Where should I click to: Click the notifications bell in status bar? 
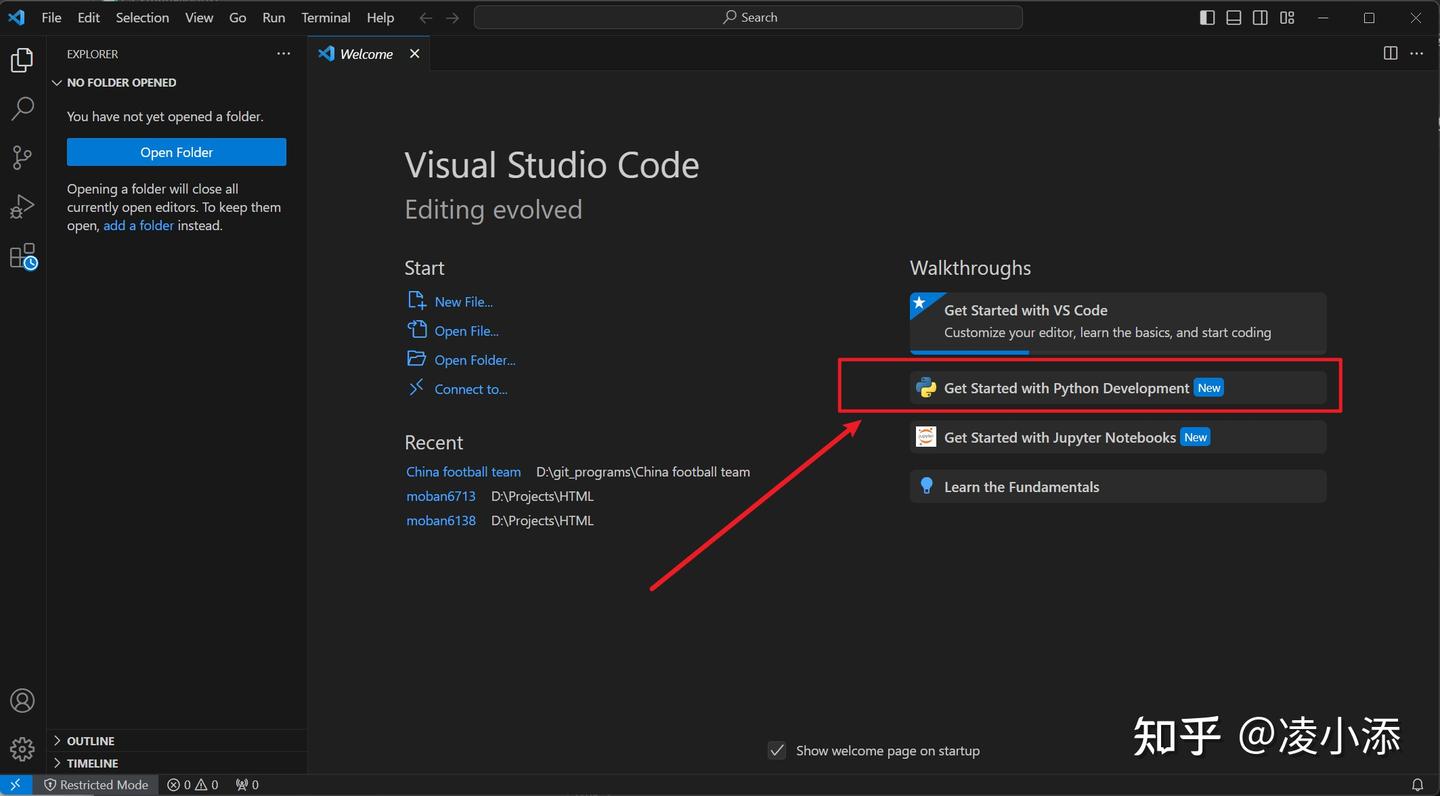click(1417, 785)
